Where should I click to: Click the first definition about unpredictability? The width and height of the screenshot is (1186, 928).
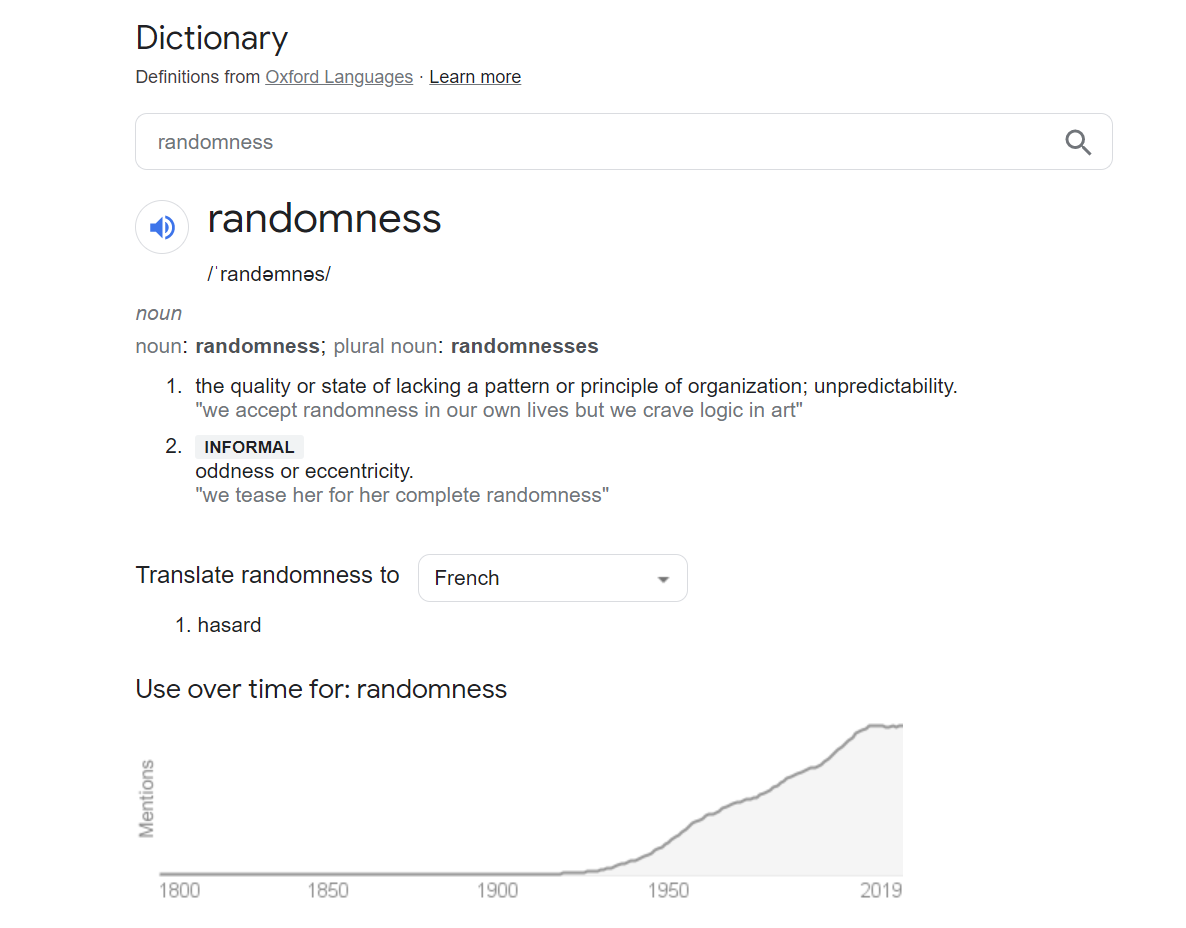pyautogui.click(x=576, y=386)
